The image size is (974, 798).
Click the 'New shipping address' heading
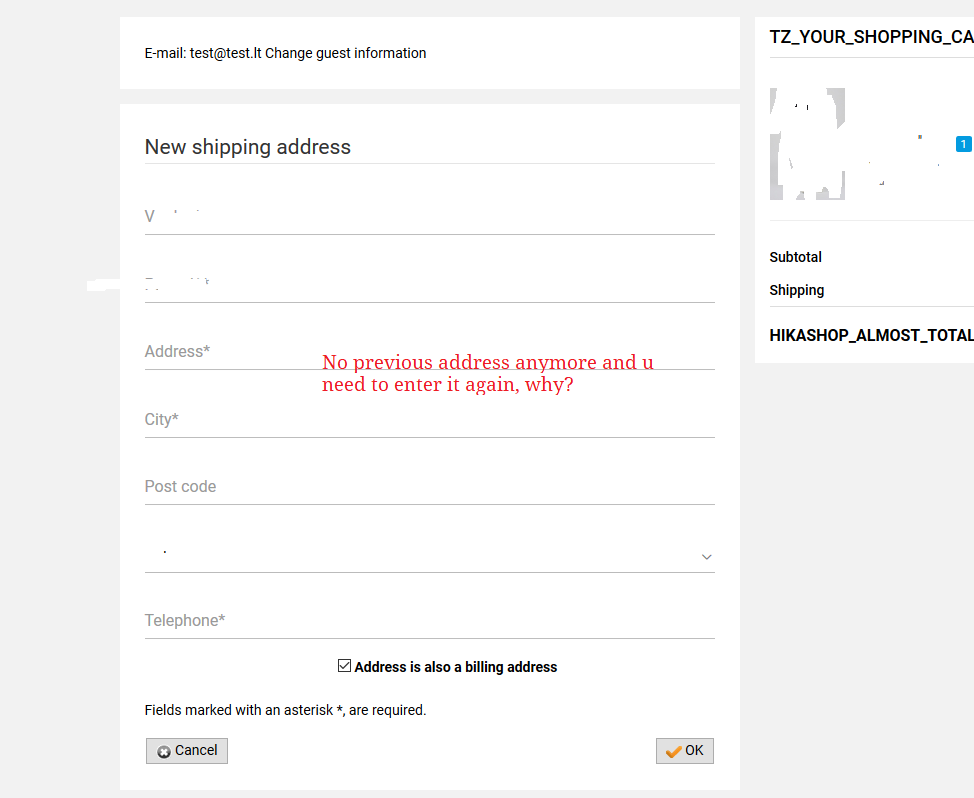[x=248, y=147]
